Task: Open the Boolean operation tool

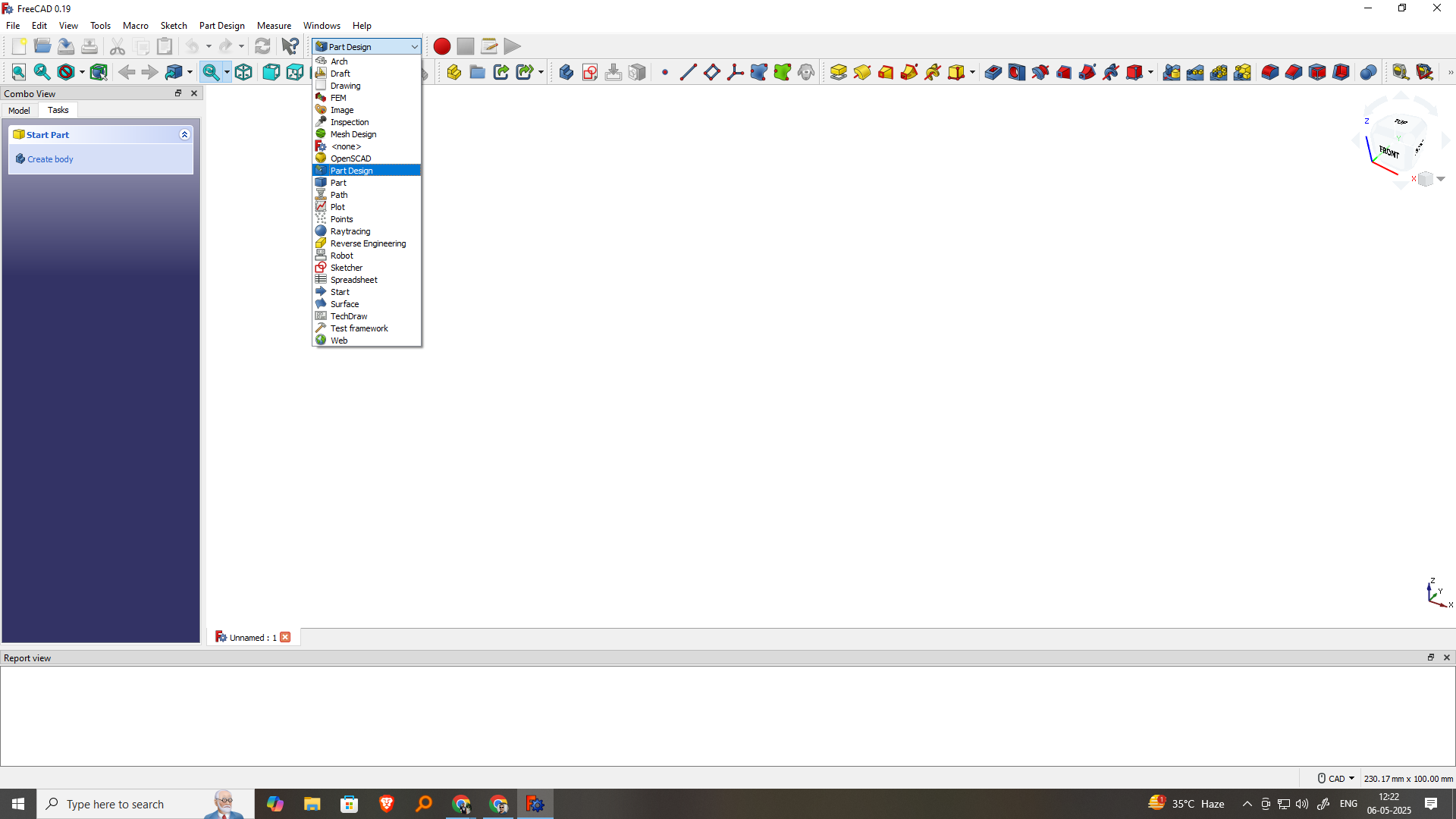Action: [1369, 72]
